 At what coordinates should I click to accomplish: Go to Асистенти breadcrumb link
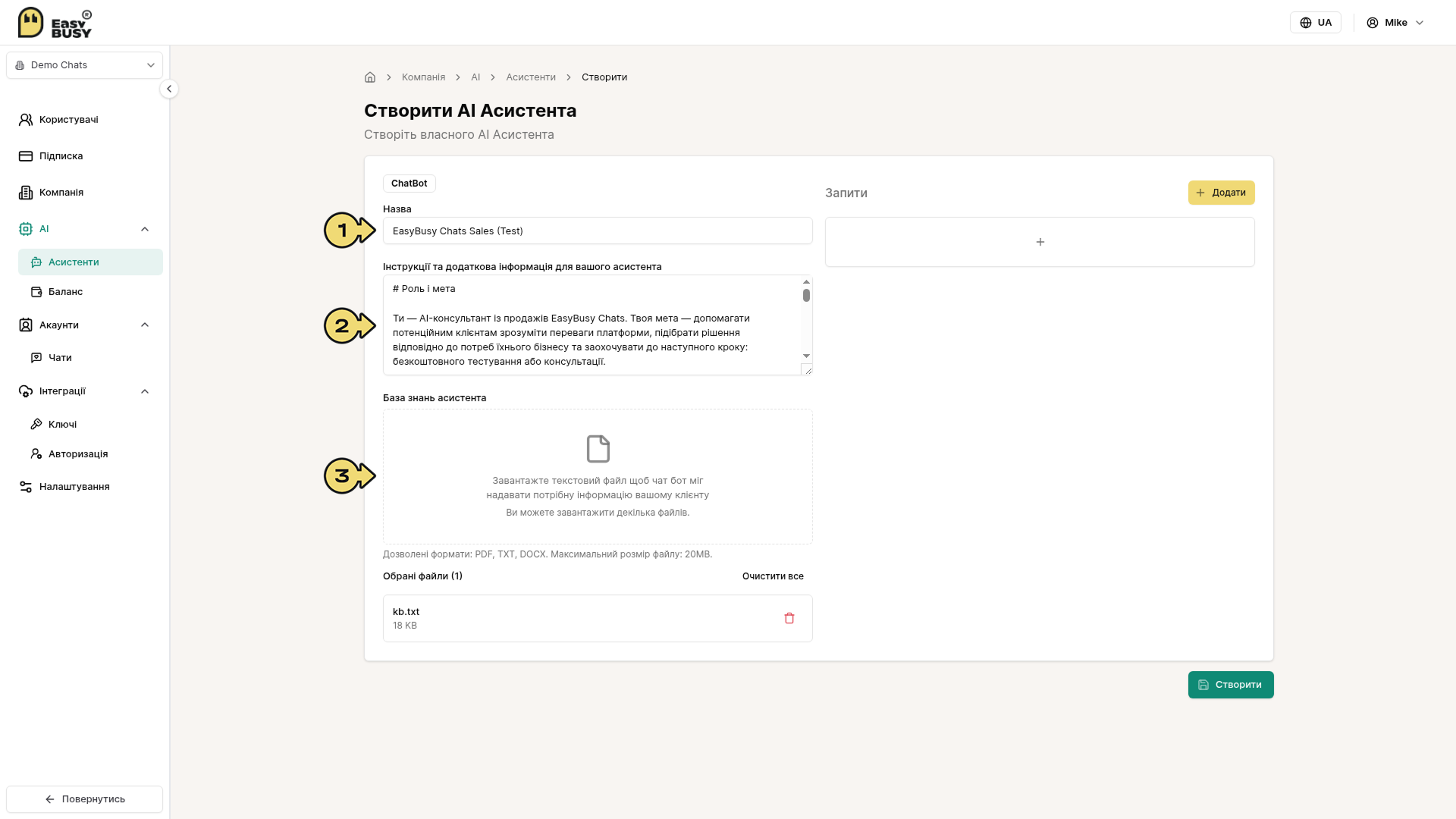(531, 77)
